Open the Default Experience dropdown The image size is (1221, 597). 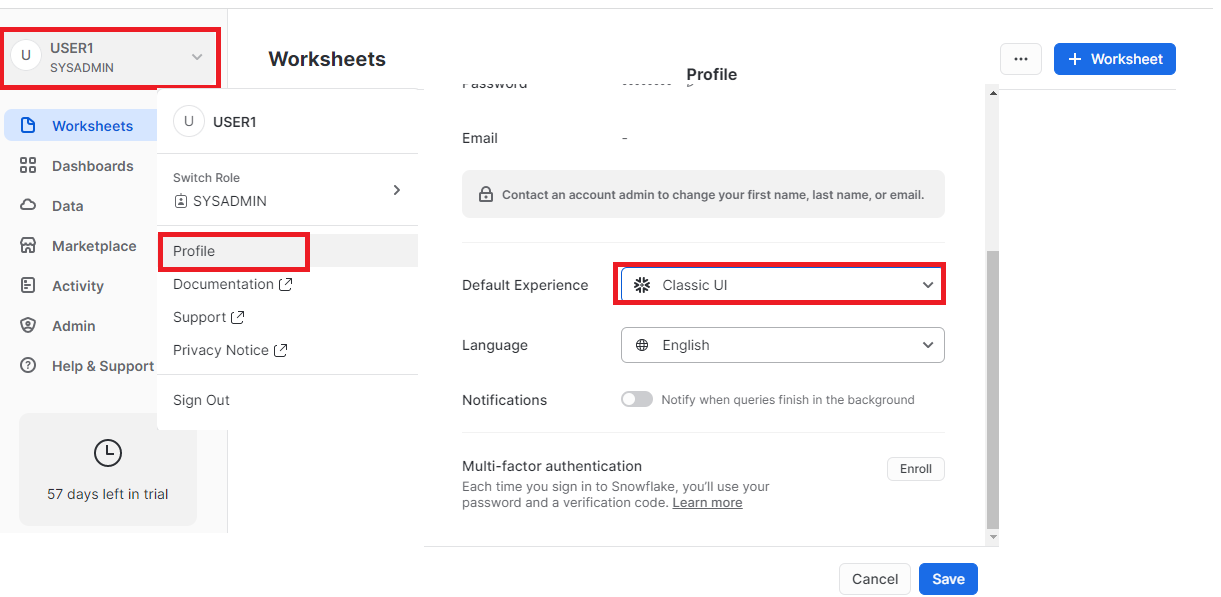coord(781,285)
